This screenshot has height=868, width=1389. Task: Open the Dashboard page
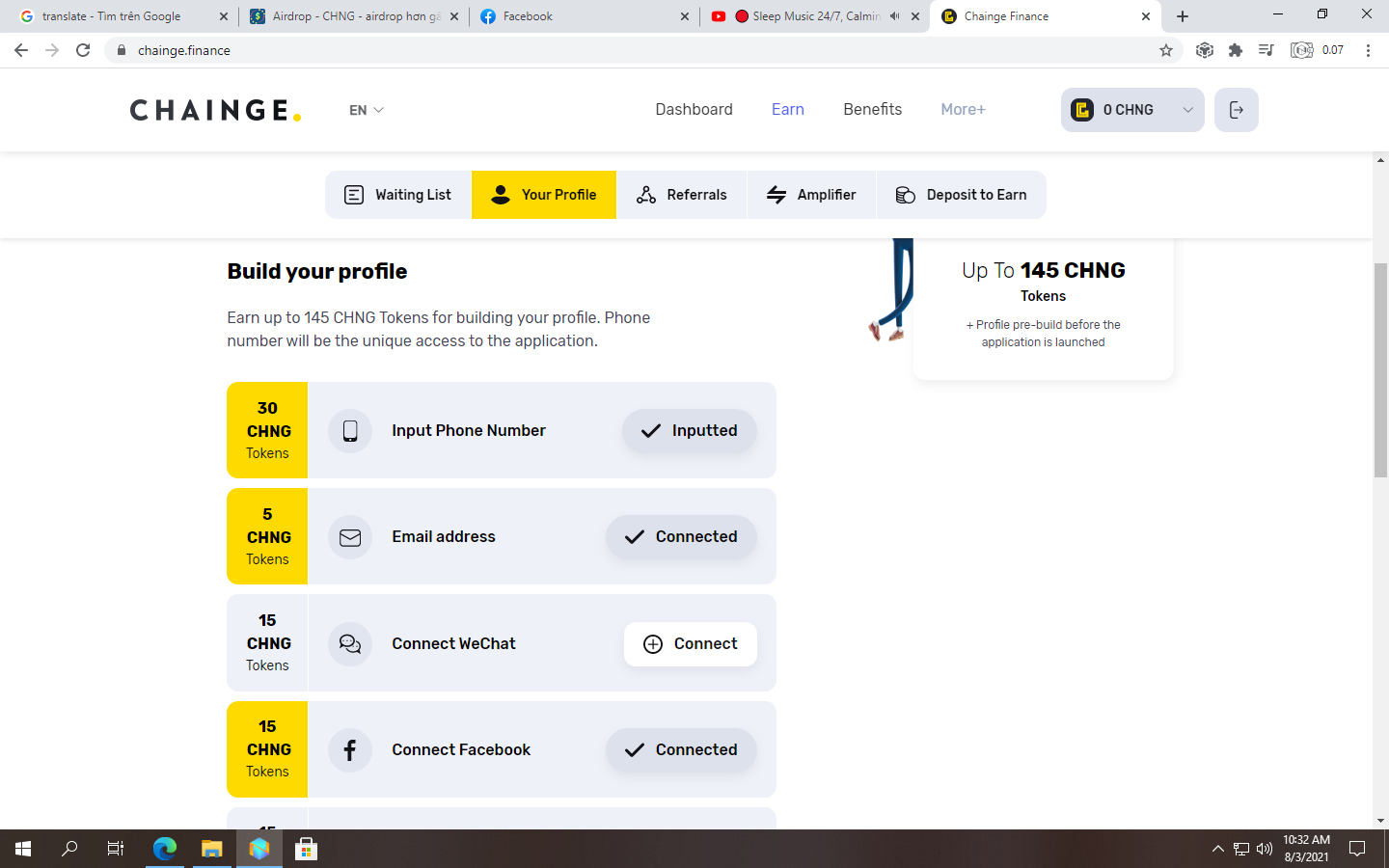(694, 109)
